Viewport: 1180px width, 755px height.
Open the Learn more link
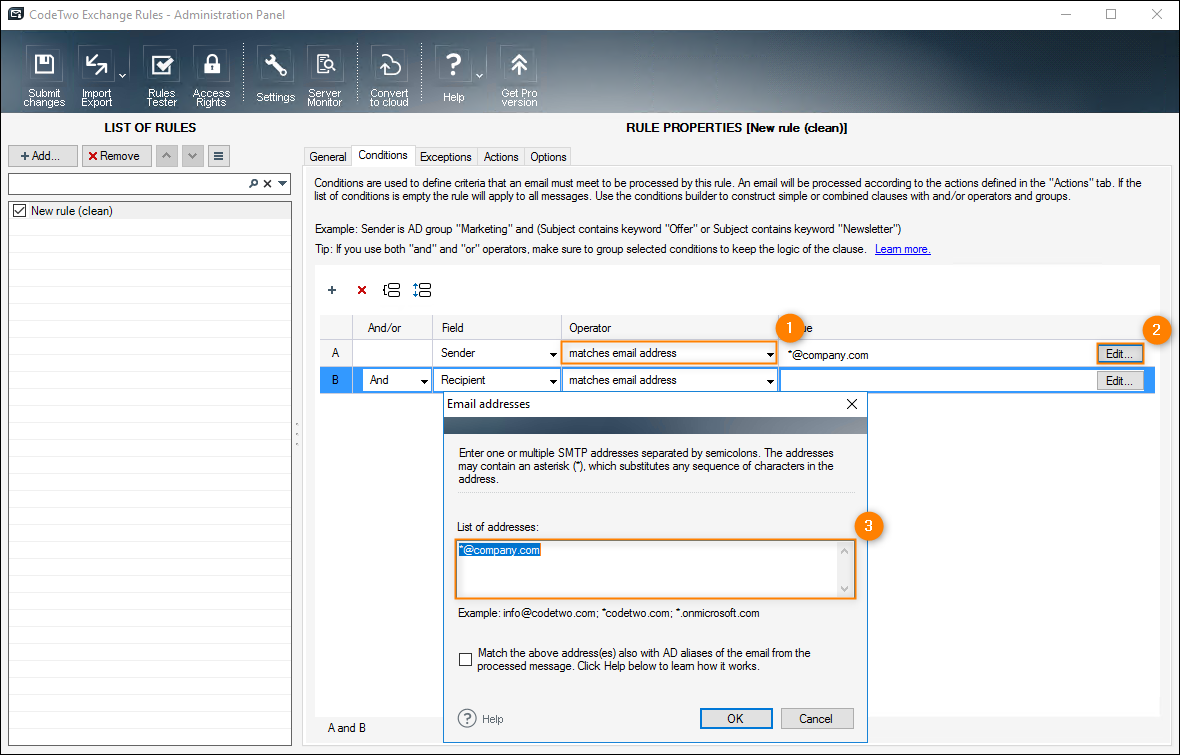coord(902,249)
